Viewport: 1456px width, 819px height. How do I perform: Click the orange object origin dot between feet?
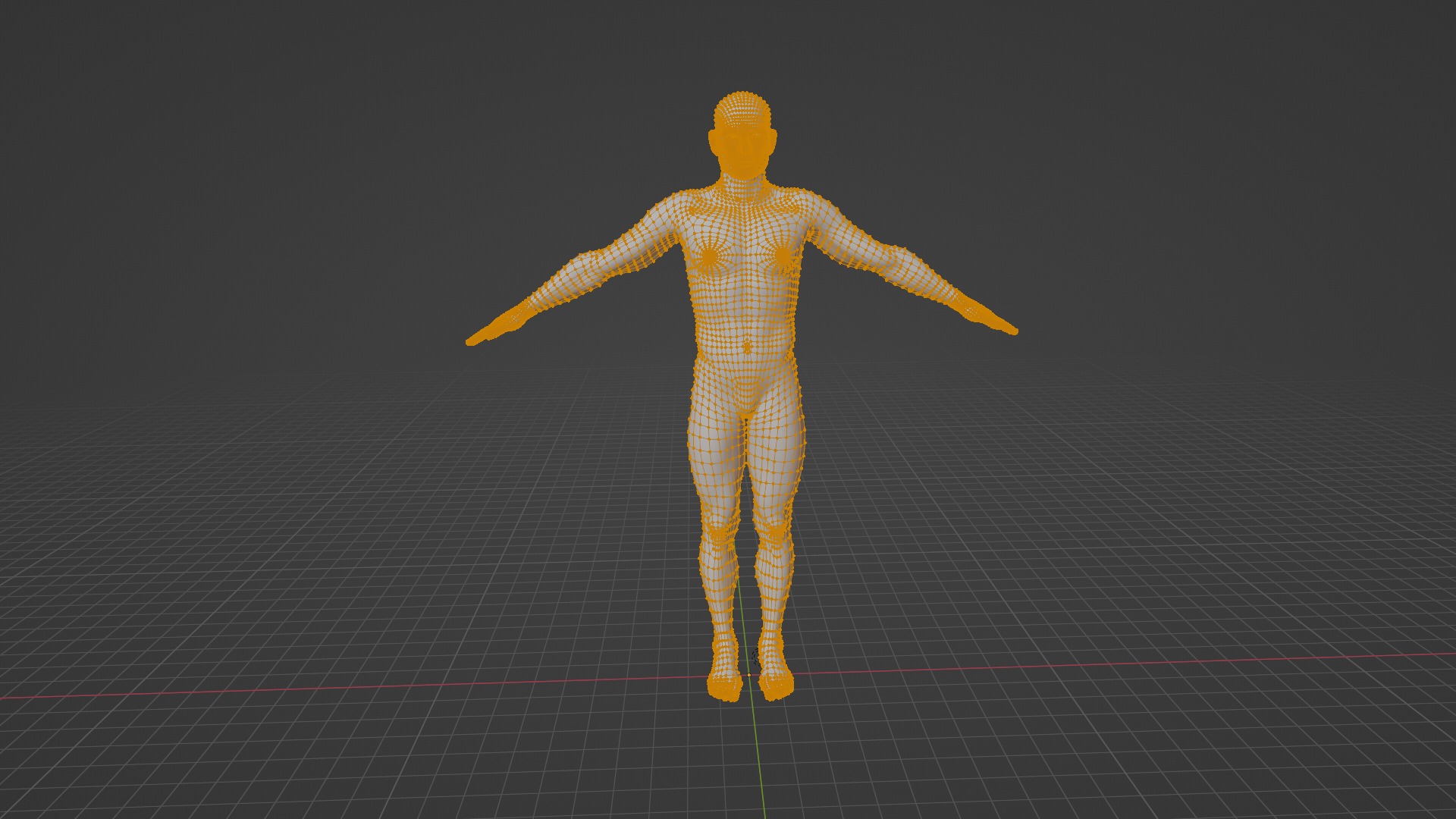tap(749, 675)
